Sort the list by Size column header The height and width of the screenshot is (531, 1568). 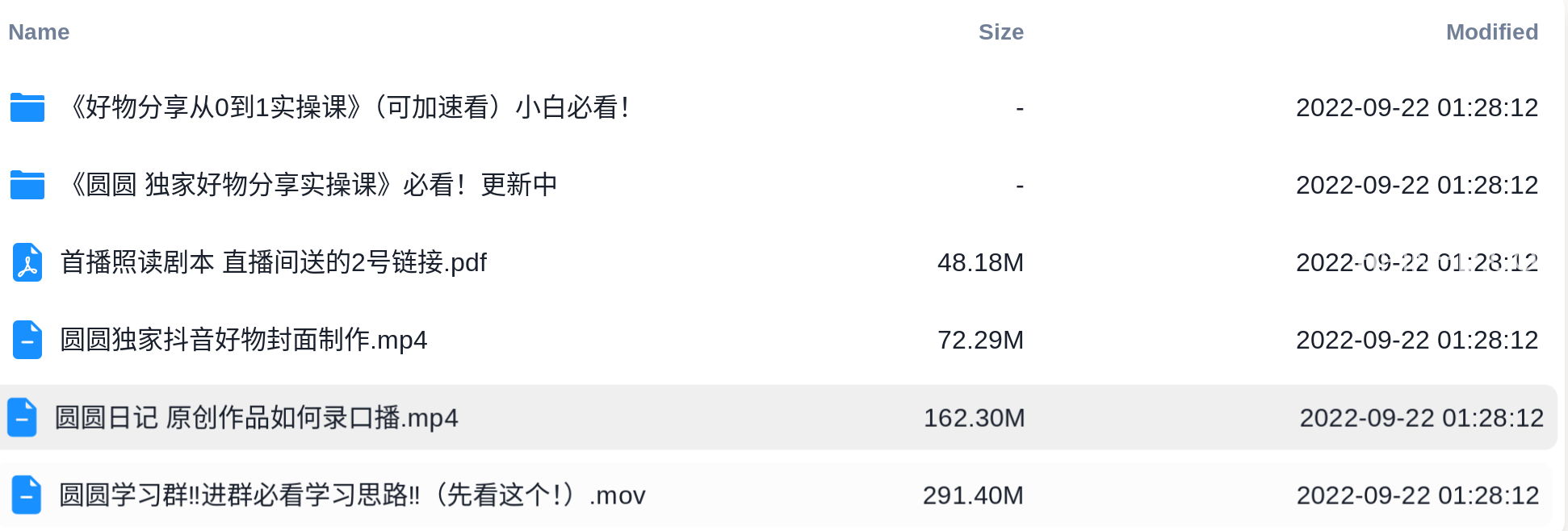point(1001,32)
